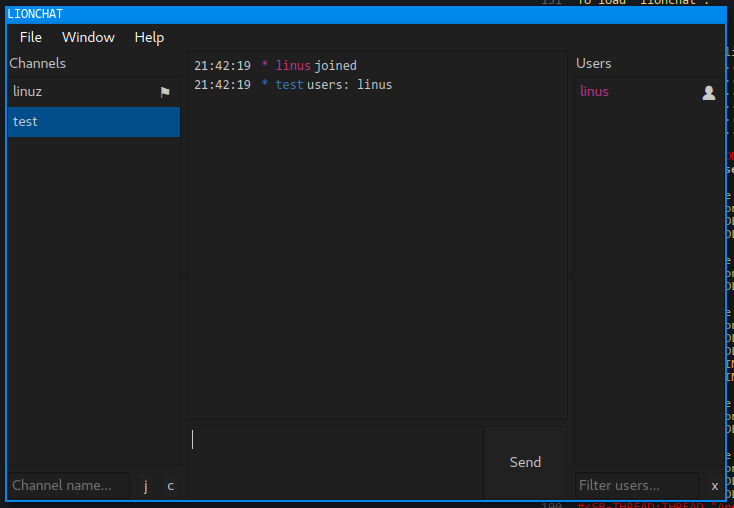Open the Window menu
Image resolution: width=734 pixels, height=508 pixels.
pos(88,37)
